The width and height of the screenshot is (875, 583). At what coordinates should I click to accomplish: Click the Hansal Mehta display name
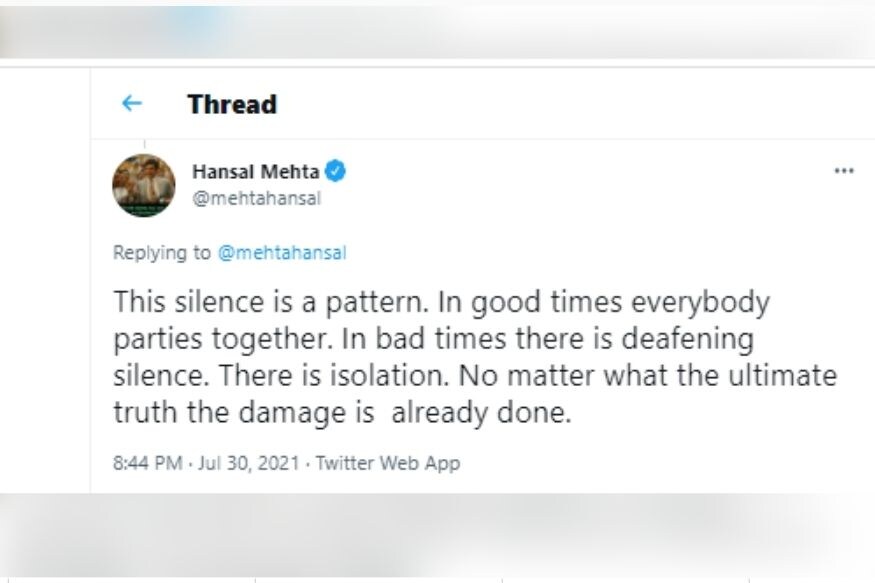(x=255, y=172)
